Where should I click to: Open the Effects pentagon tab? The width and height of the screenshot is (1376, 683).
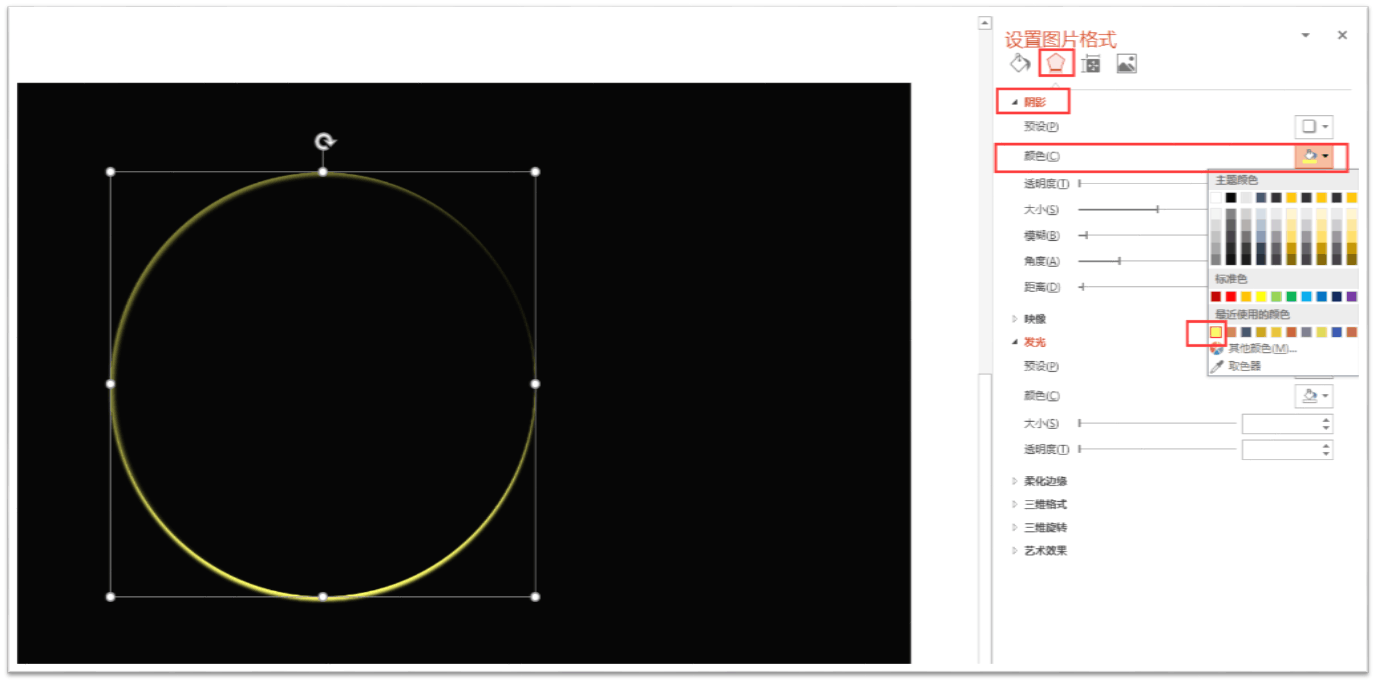pyautogui.click(x=1056, y=64)
